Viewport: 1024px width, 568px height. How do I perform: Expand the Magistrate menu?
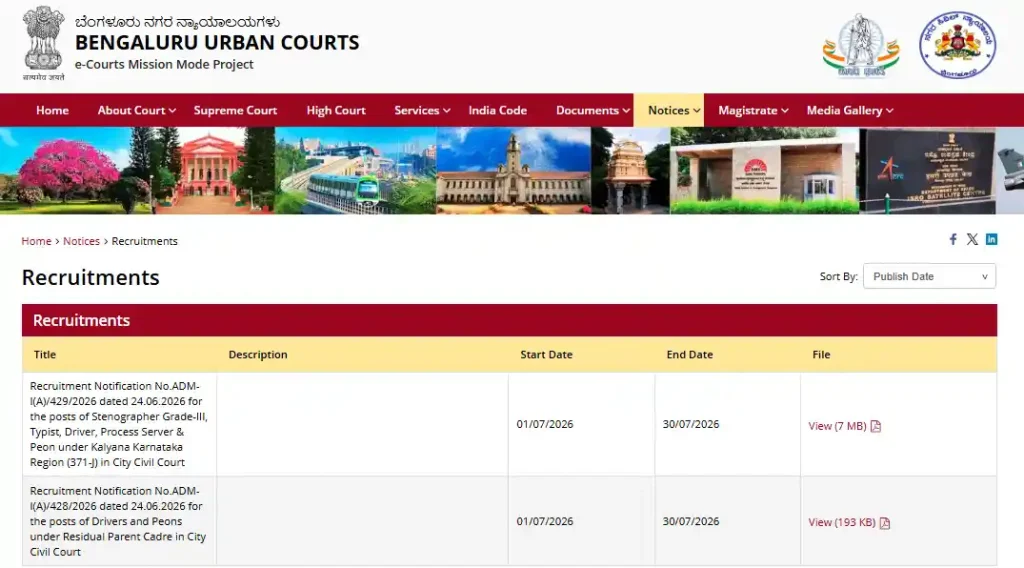point(753,110)
